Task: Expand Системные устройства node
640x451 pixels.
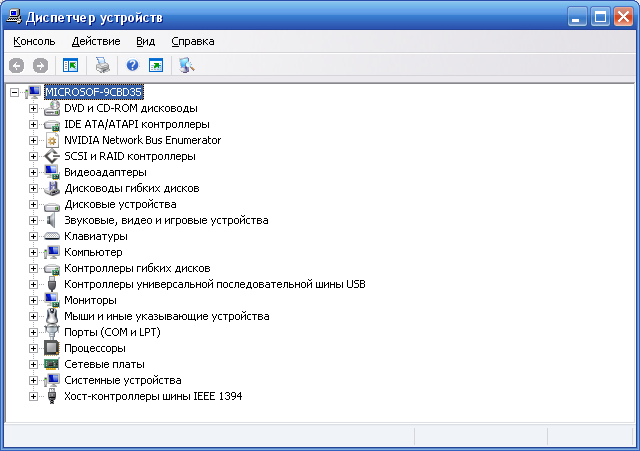Action: pos(33,380)
